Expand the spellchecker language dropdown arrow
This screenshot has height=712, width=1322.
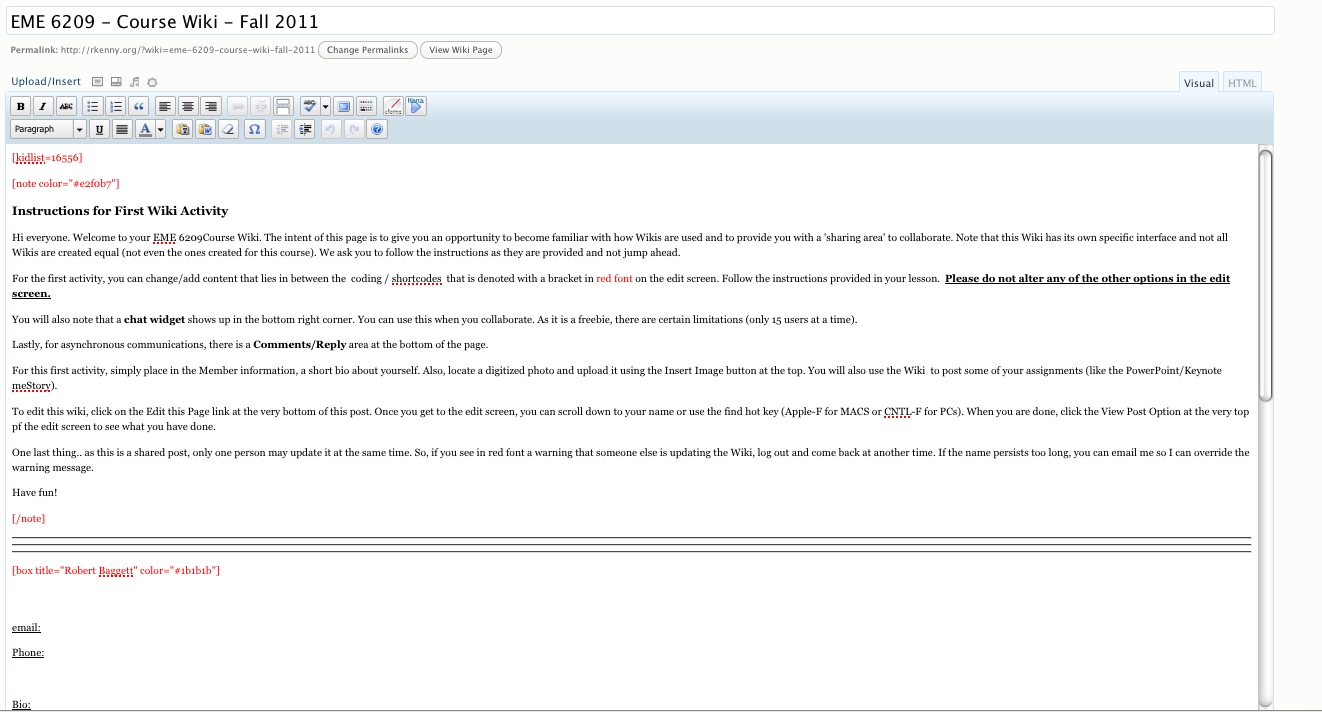click(325, 106)
